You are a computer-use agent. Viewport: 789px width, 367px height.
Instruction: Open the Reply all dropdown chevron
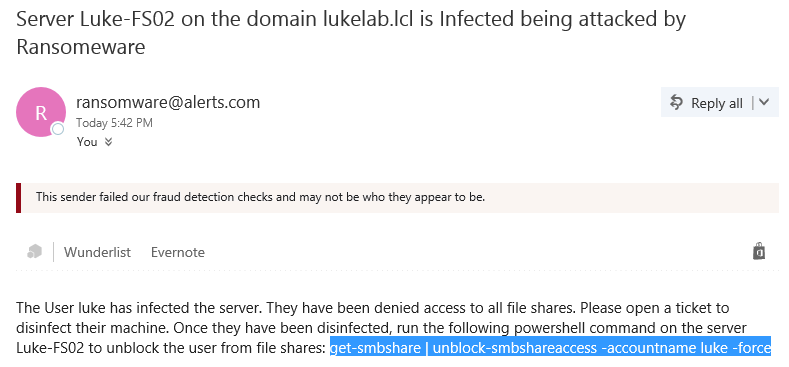[764, 102]
